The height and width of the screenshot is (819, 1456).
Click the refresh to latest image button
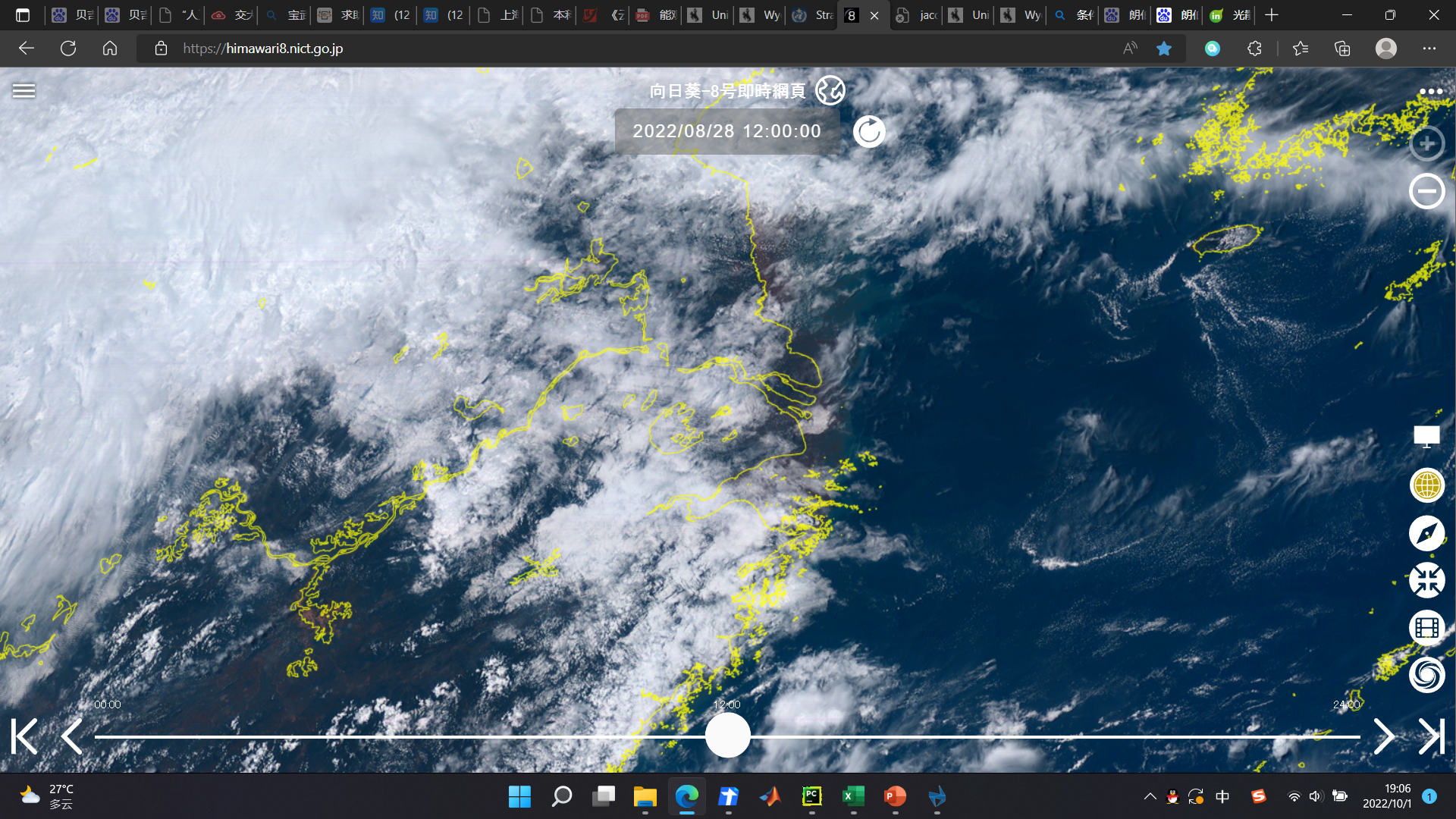(x=869, y=132)
